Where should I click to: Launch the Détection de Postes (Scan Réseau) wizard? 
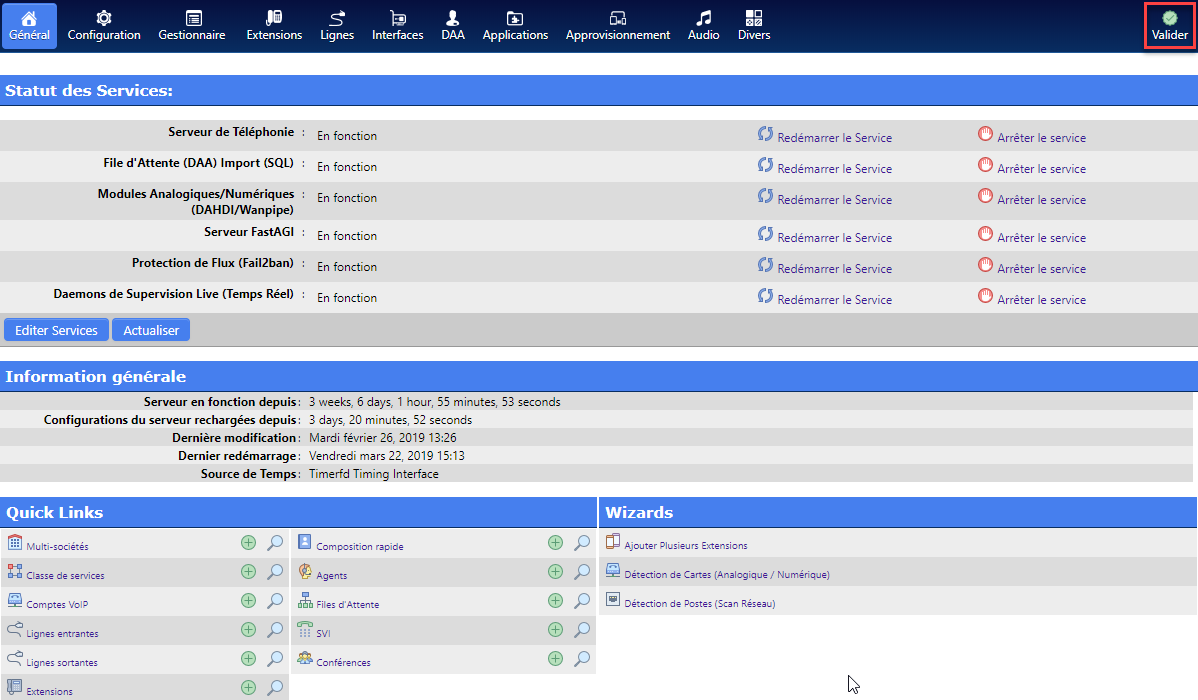tap(699, 604)
